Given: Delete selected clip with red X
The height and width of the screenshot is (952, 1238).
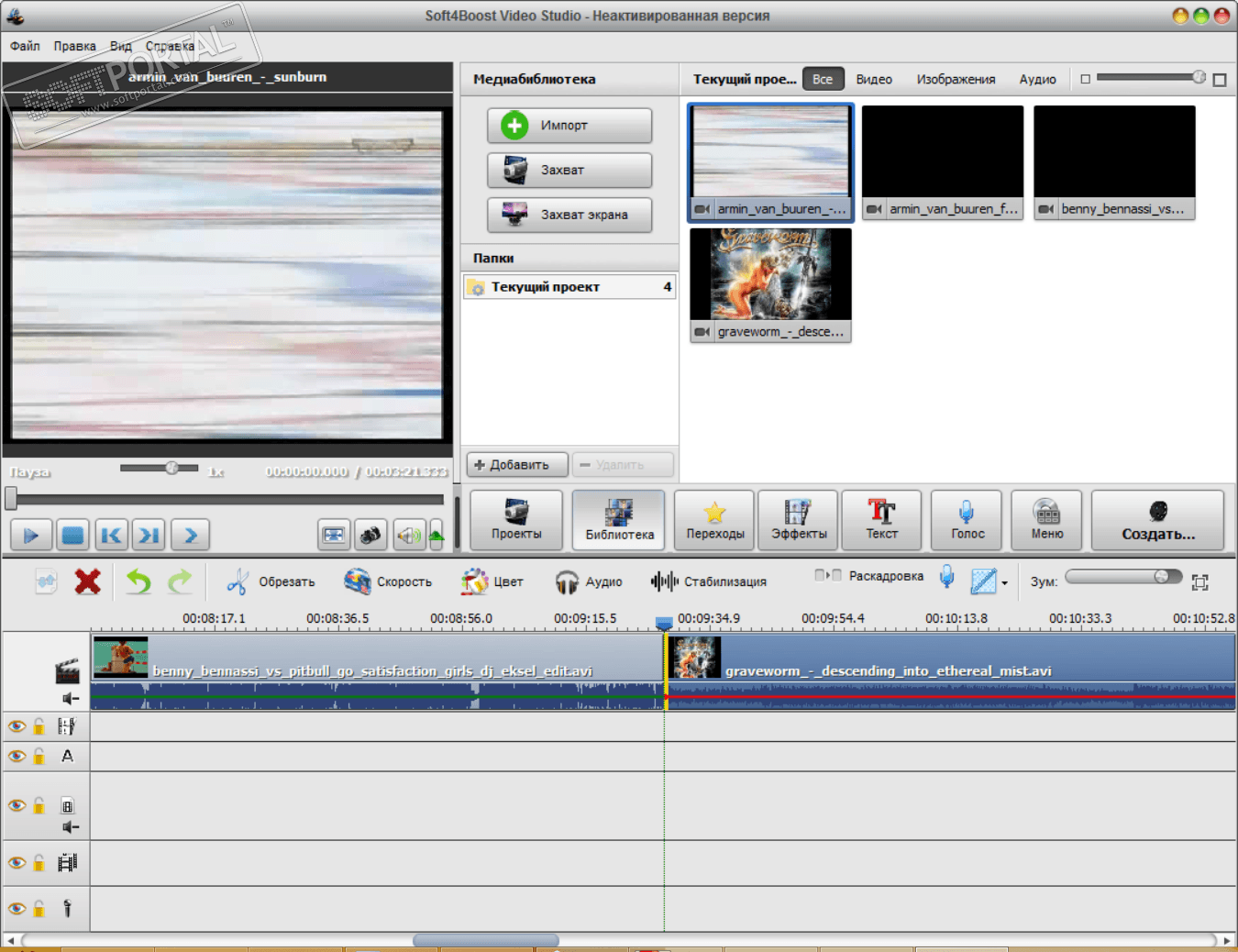Looking at the screenshot, I should click(x=87, y=581).
